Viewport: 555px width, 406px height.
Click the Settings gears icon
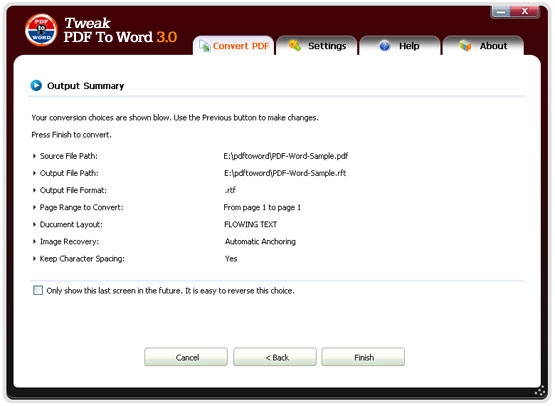pyautogui.click(x=294, y=46)
